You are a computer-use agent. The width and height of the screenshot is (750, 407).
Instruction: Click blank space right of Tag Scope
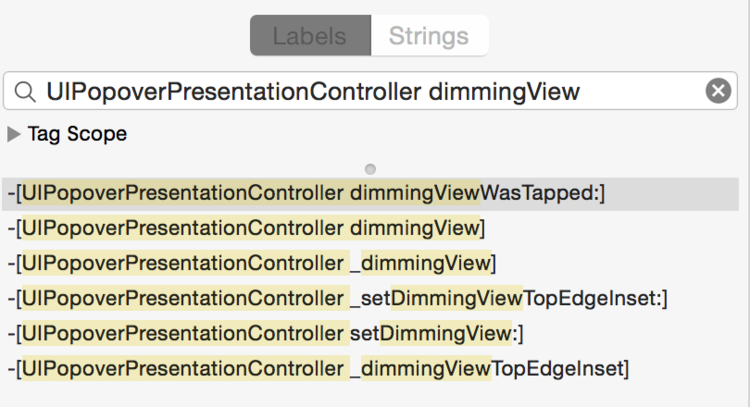430,134
